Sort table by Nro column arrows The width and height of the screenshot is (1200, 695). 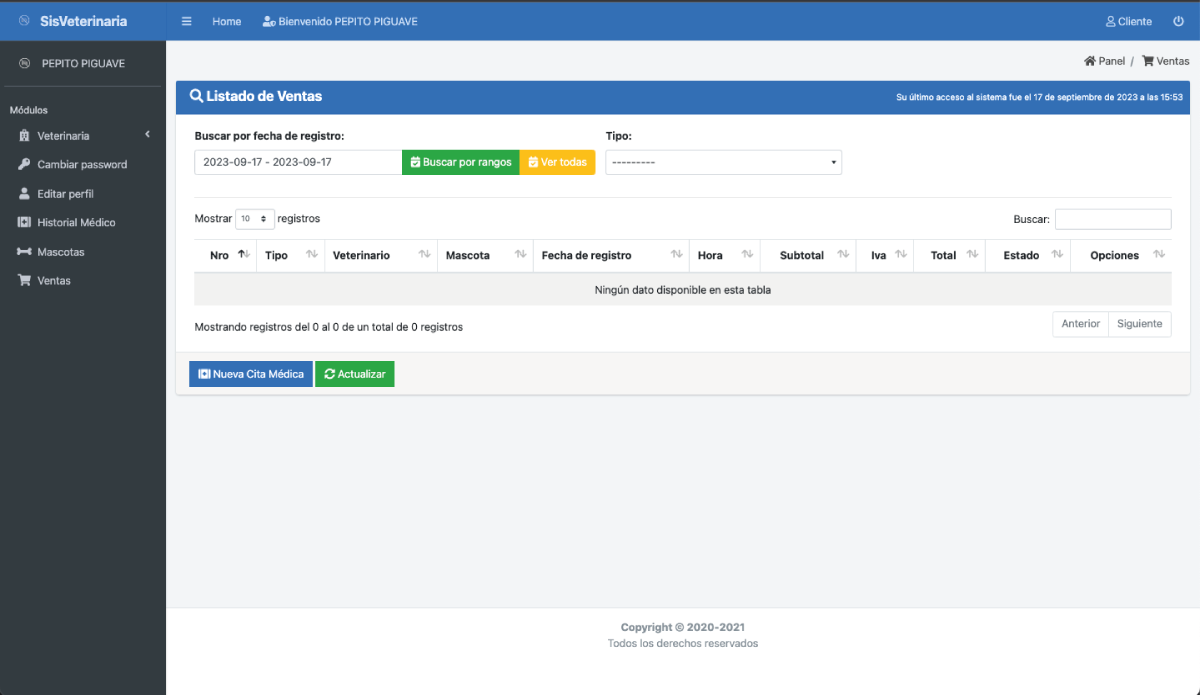[x=243, y=255]
